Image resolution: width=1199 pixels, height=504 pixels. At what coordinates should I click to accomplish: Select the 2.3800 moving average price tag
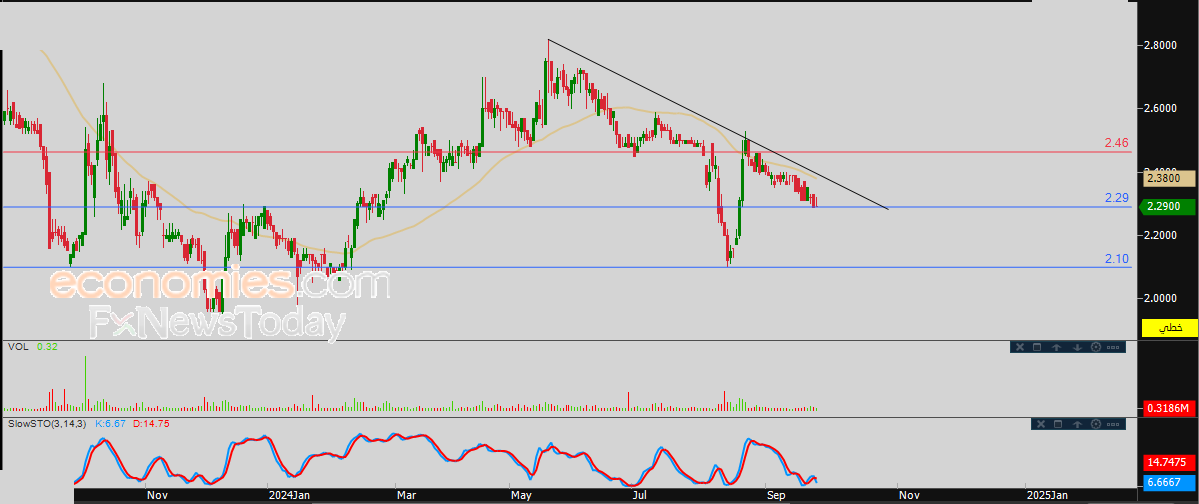[x=1169, y=178]
